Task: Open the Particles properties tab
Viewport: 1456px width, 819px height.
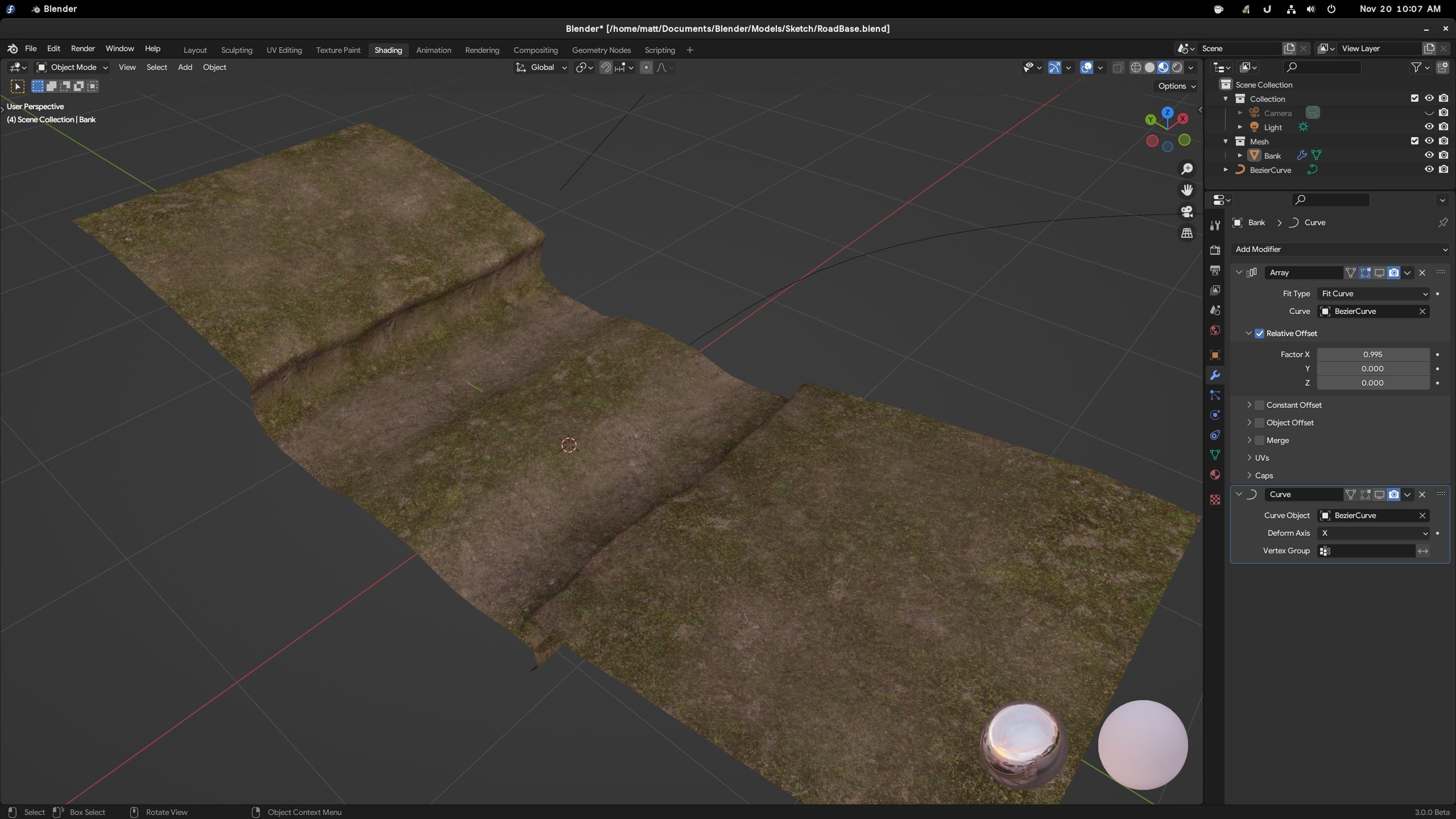Action: coord(1215,395)
